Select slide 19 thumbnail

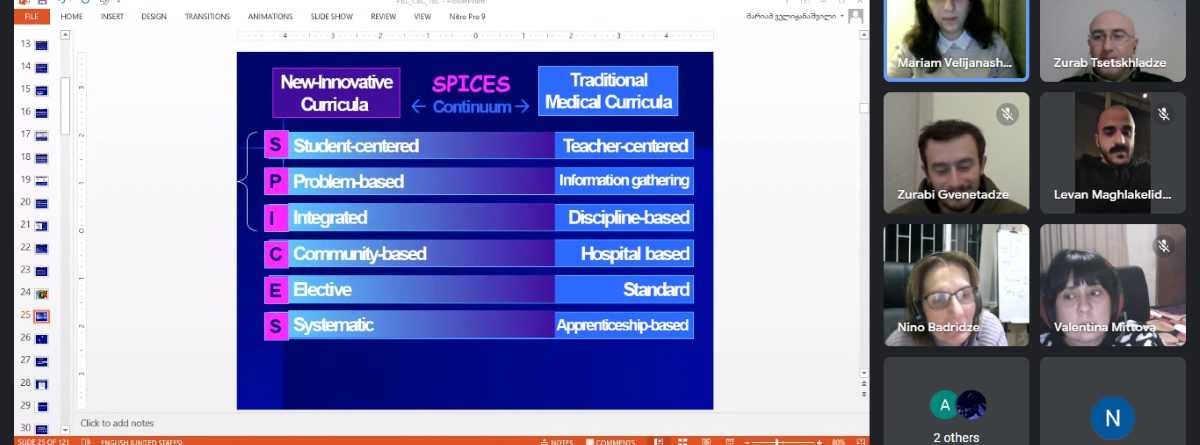click(x=42, y=181)
